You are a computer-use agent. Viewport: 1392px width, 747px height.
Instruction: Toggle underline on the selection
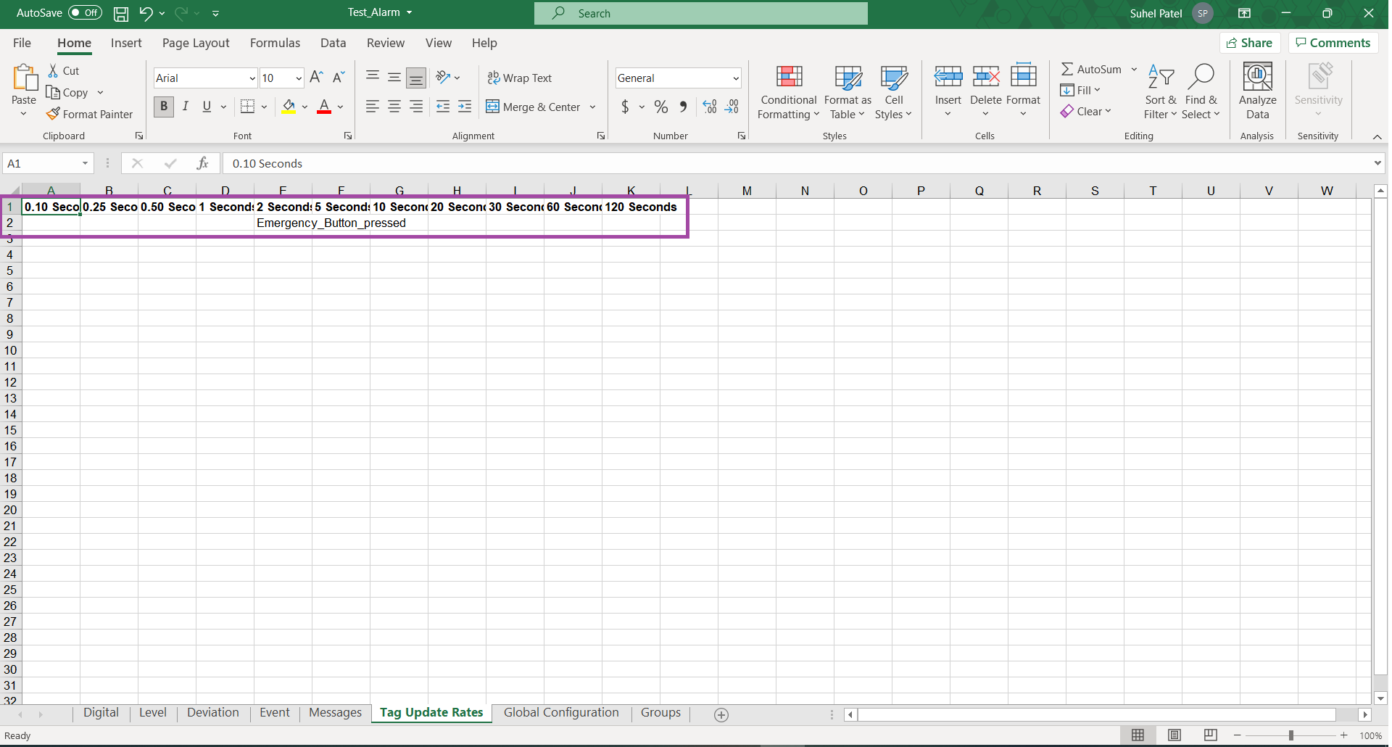pyautogui.click(x=205, y=106)
